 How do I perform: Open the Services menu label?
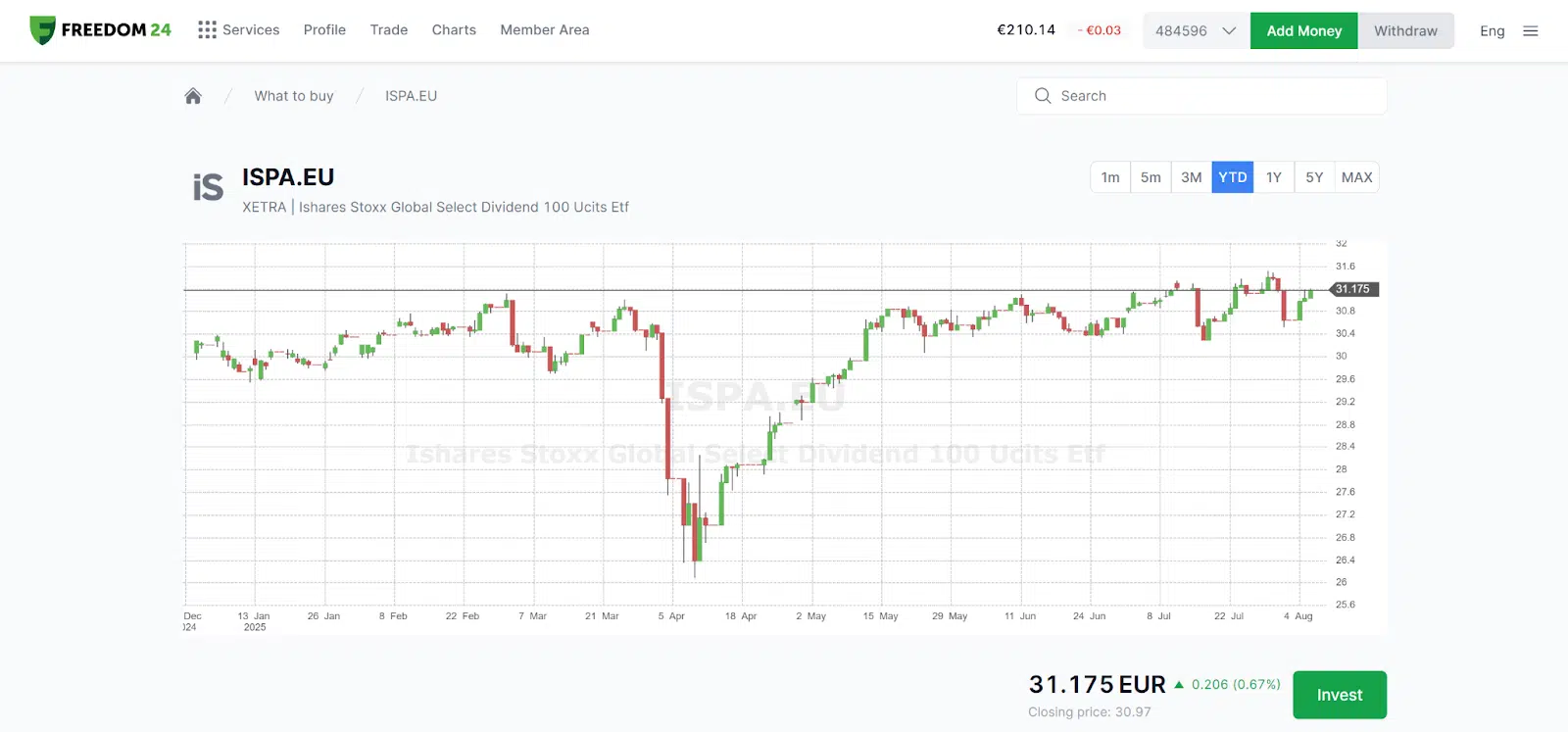click(x=251, y=30)
